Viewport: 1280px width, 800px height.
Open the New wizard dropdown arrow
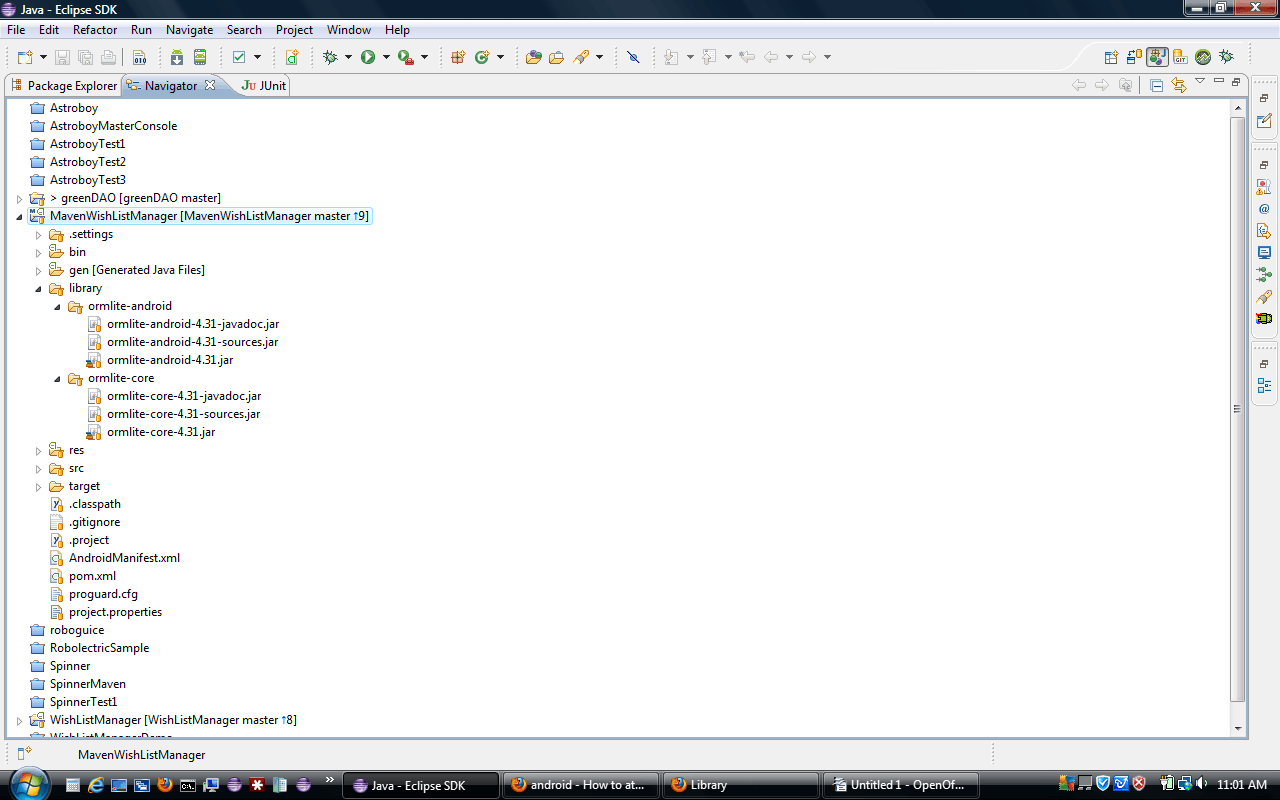(43, 57)
